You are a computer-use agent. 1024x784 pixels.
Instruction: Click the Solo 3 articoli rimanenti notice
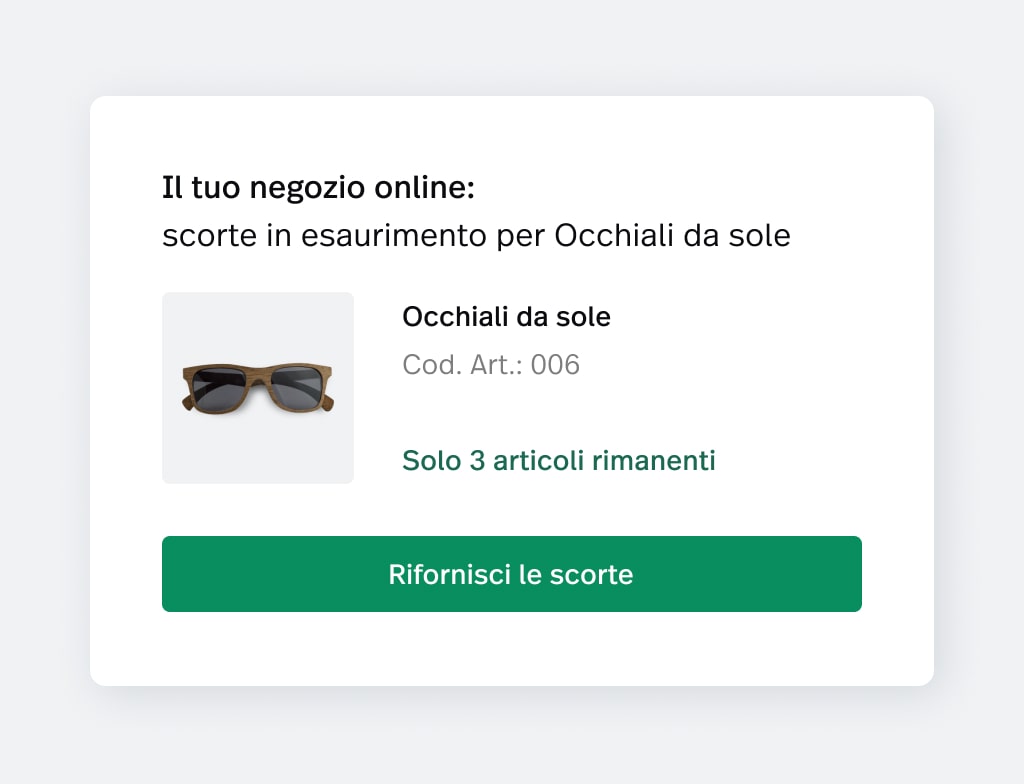point(558,460)
